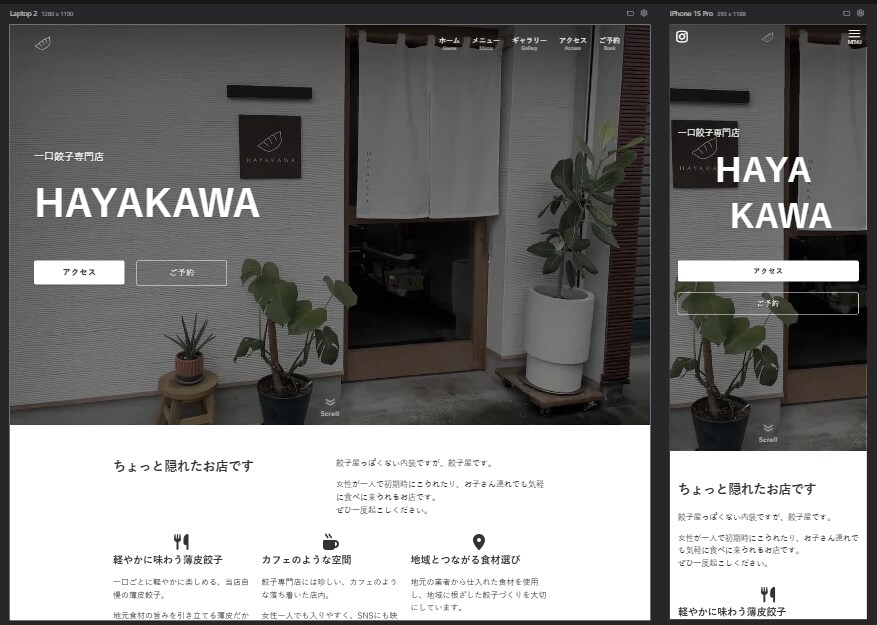Select ご予約 in the laptop top navigation
The image size is (877, 625).
coord(610,43)
